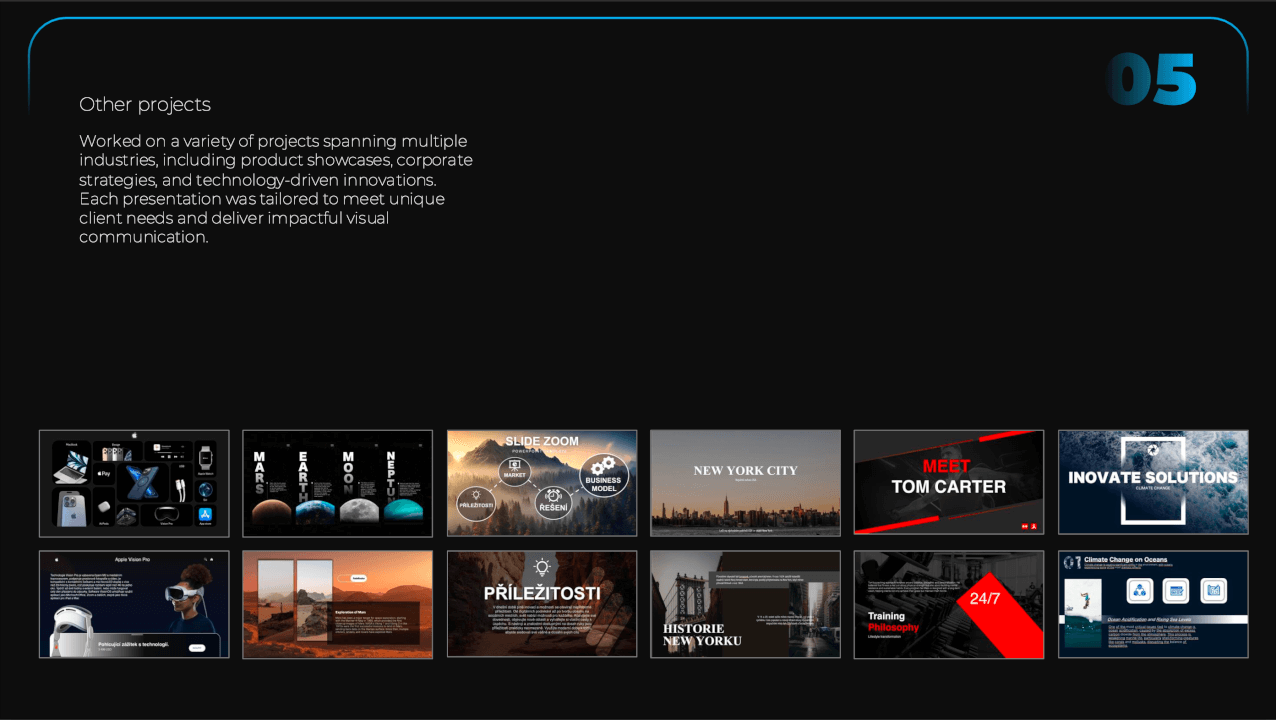Select the App Store icon in the Apple thumbnail
This screenshot has width=1276, height=720.
click(x=205, y=513)
